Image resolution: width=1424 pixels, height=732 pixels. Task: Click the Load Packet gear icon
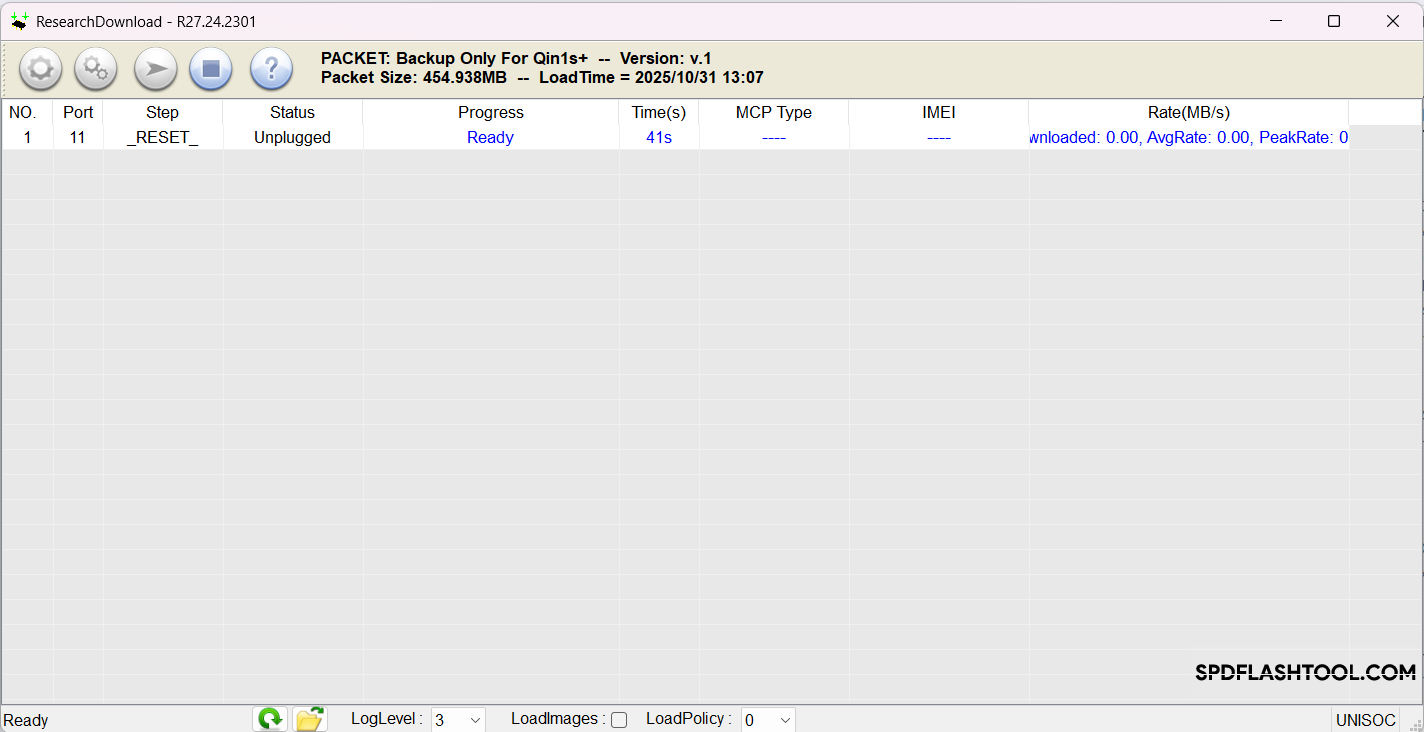click(x=41, y=69)
